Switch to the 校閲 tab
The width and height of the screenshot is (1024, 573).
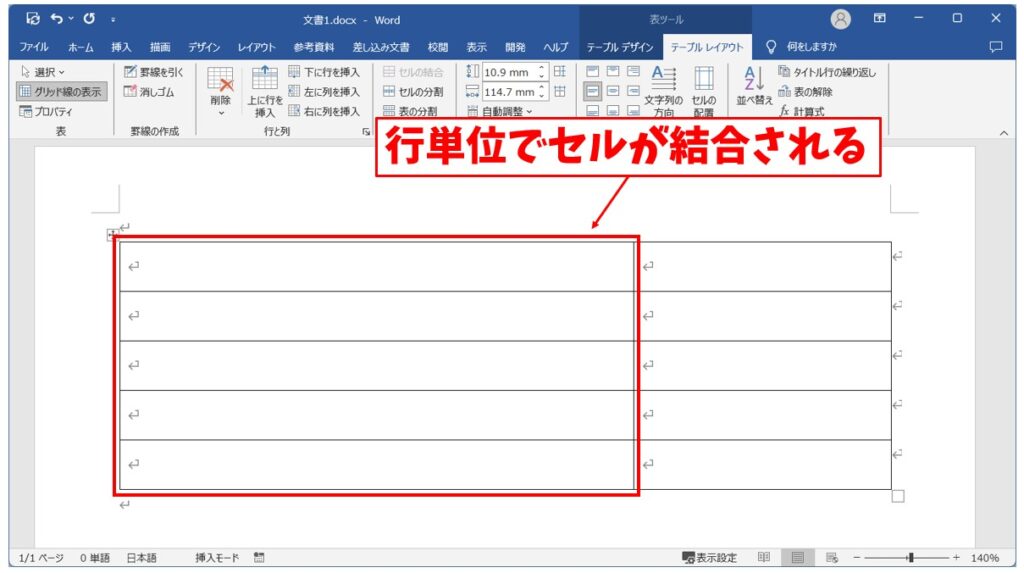click(x=438, y=47)
